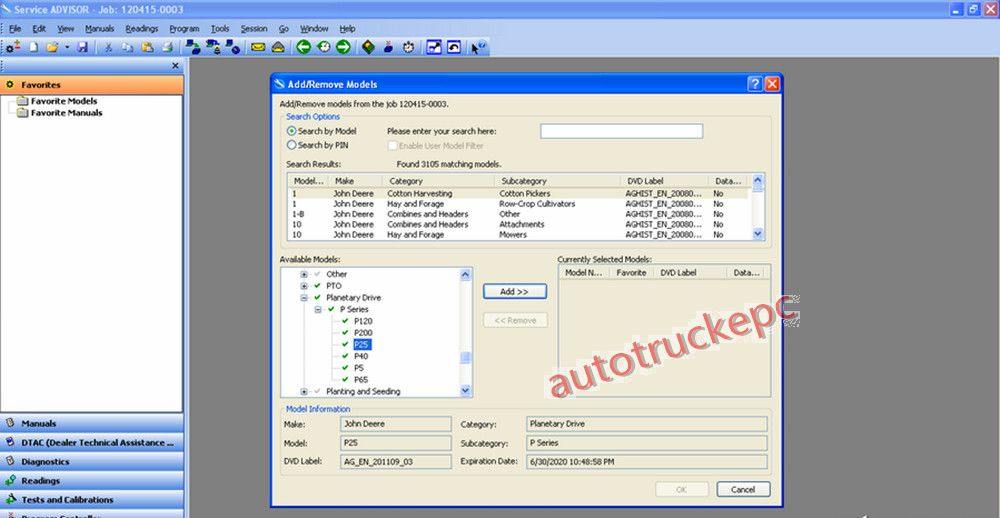Open the DTAC sidebar panel
This screenshot has width=1000, height=518.
[92, 442]
